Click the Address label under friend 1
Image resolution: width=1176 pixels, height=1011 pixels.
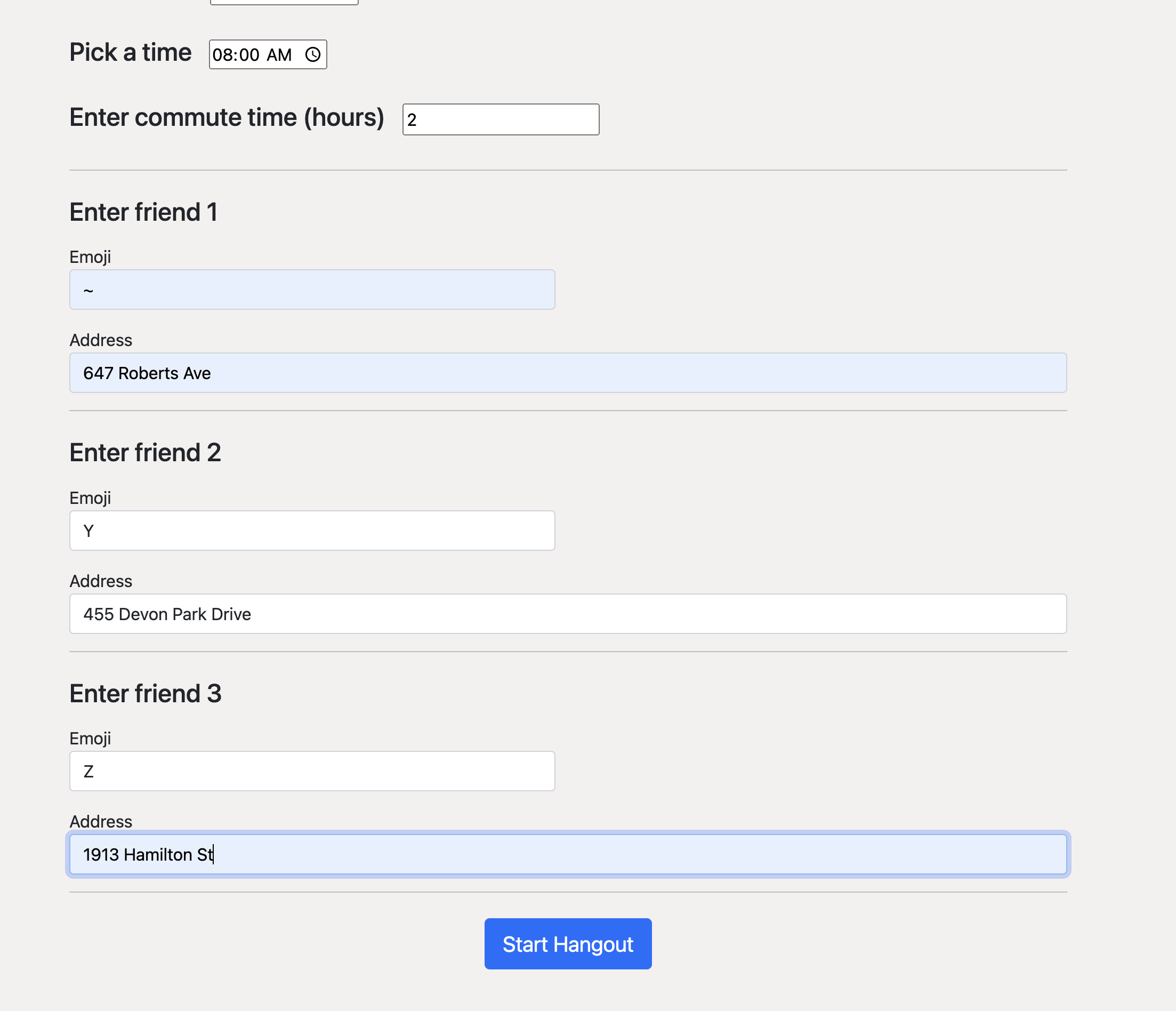pos(100,340)
